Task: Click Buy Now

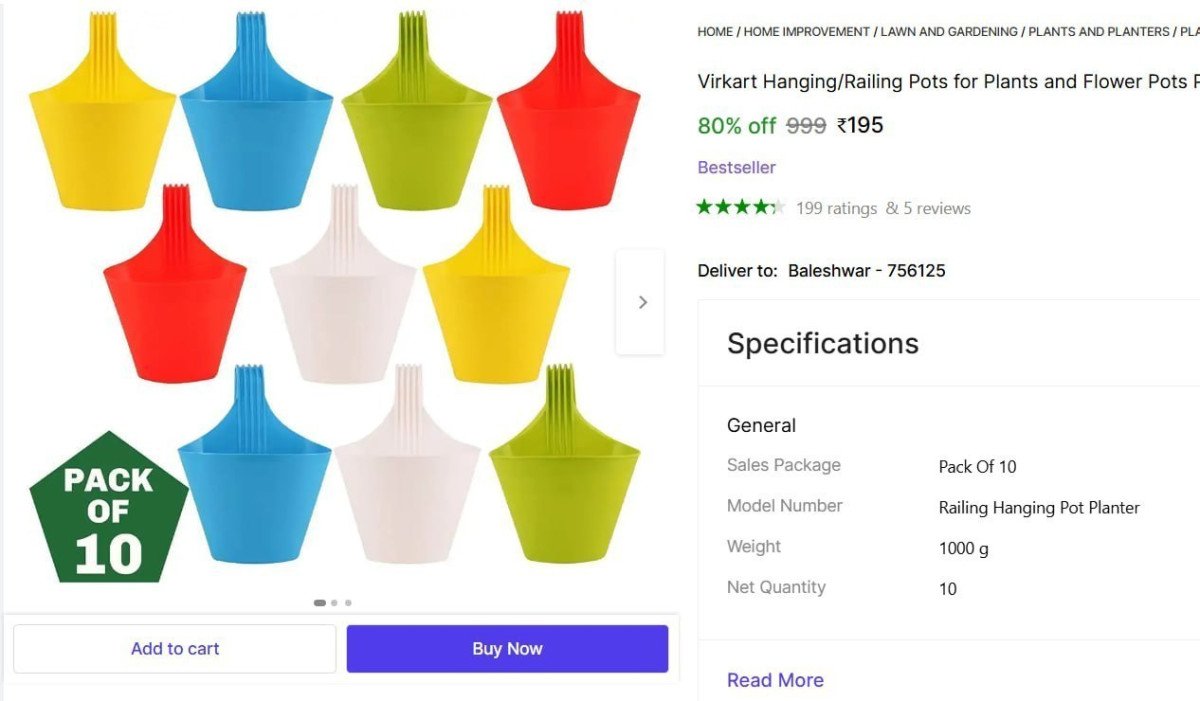Action: coord(507,648)
